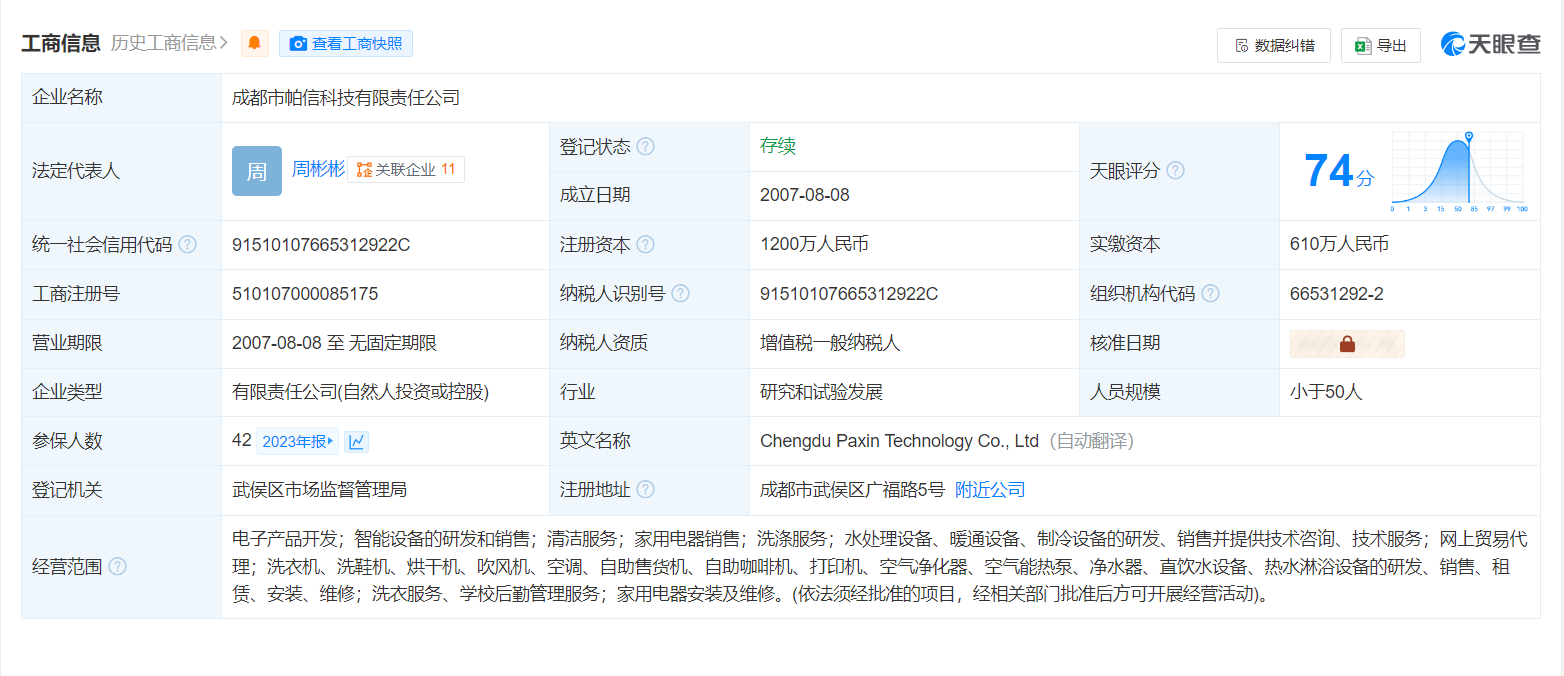Click the help icon beside 统一社会信用代码
1564x676 pixels.
[x=187, y=245]
